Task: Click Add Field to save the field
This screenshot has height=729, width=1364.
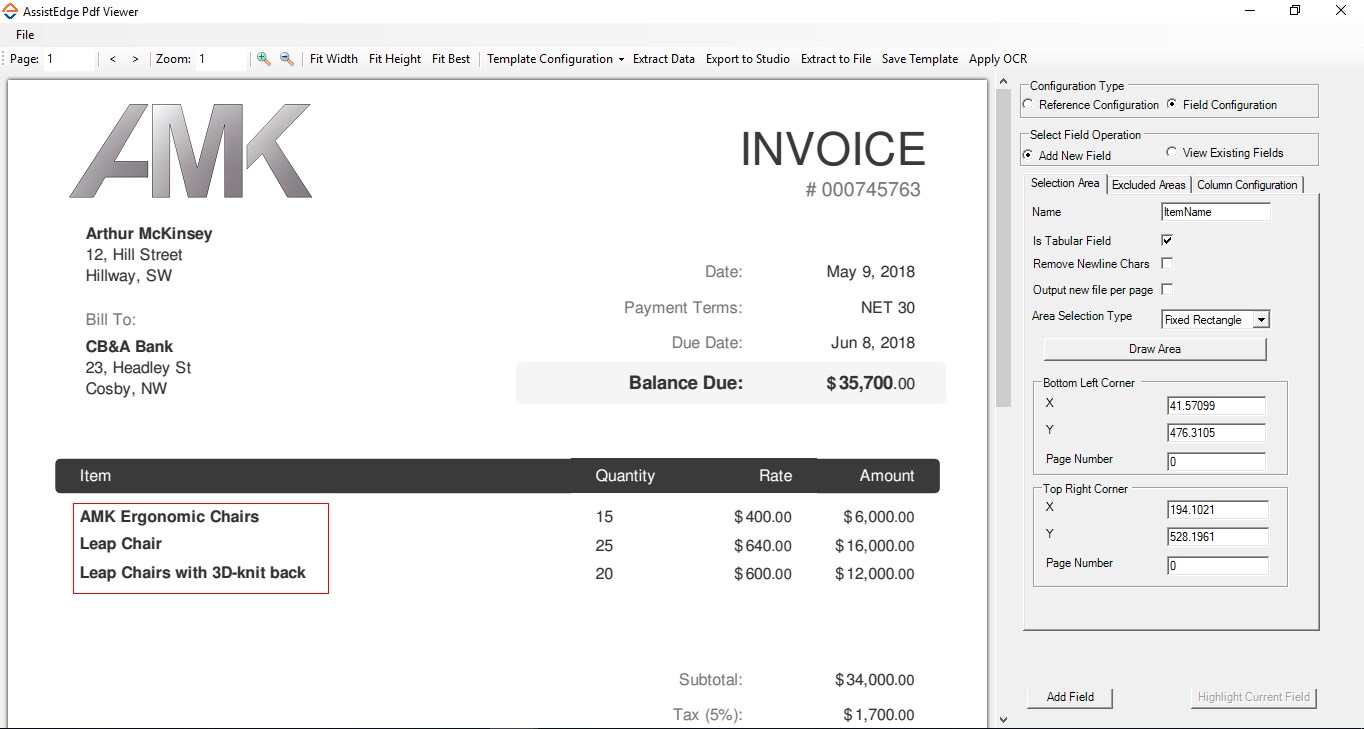Action: 1069,697
